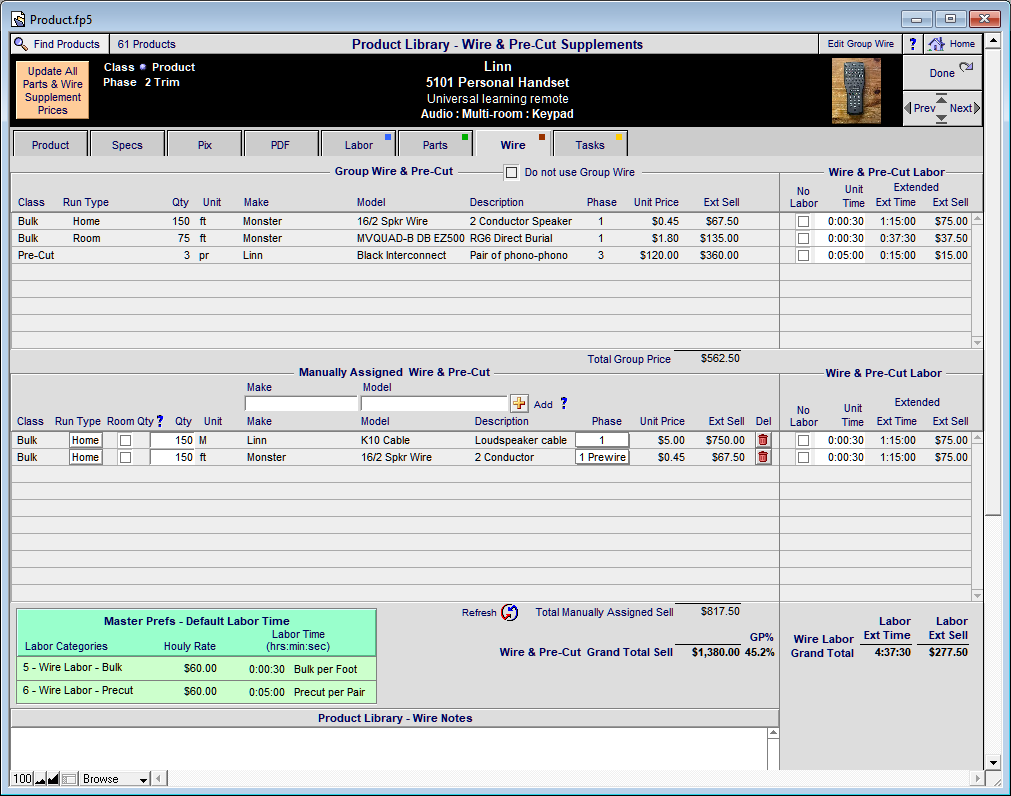
Task: Toggle the status area icon in bottom bar
Action: [x=68, y=779]
